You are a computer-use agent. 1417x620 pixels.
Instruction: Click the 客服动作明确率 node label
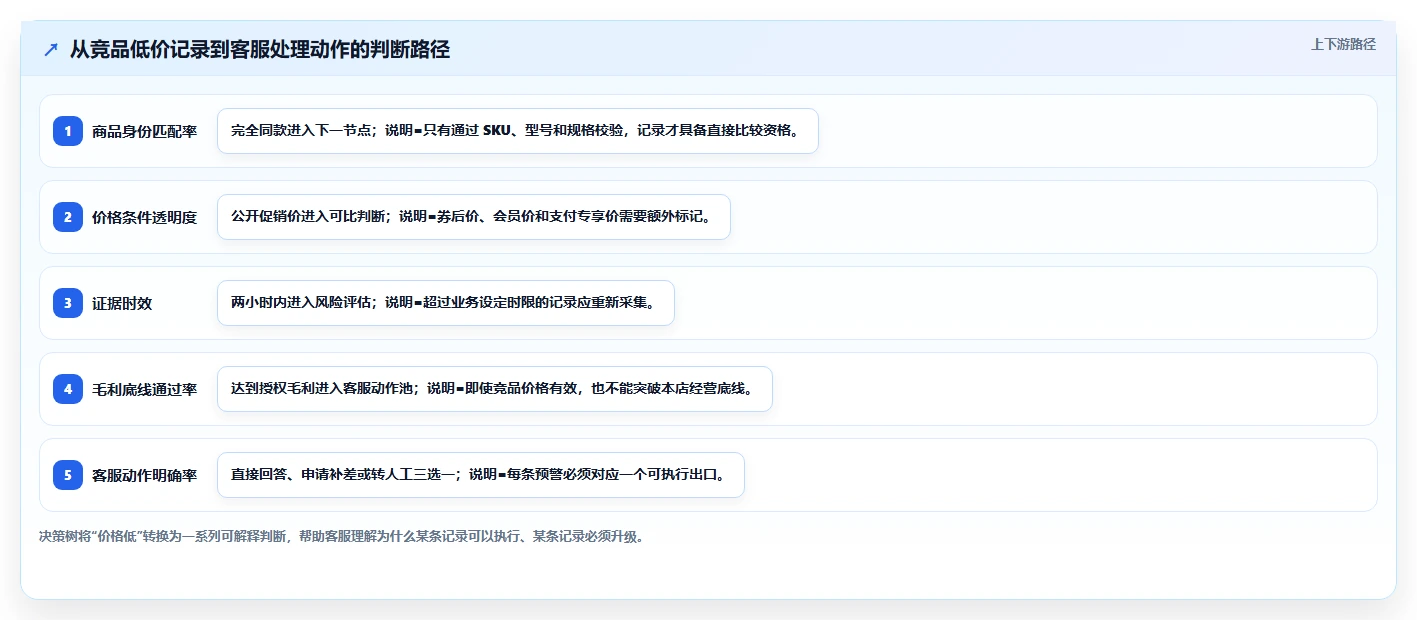(144, 475)
